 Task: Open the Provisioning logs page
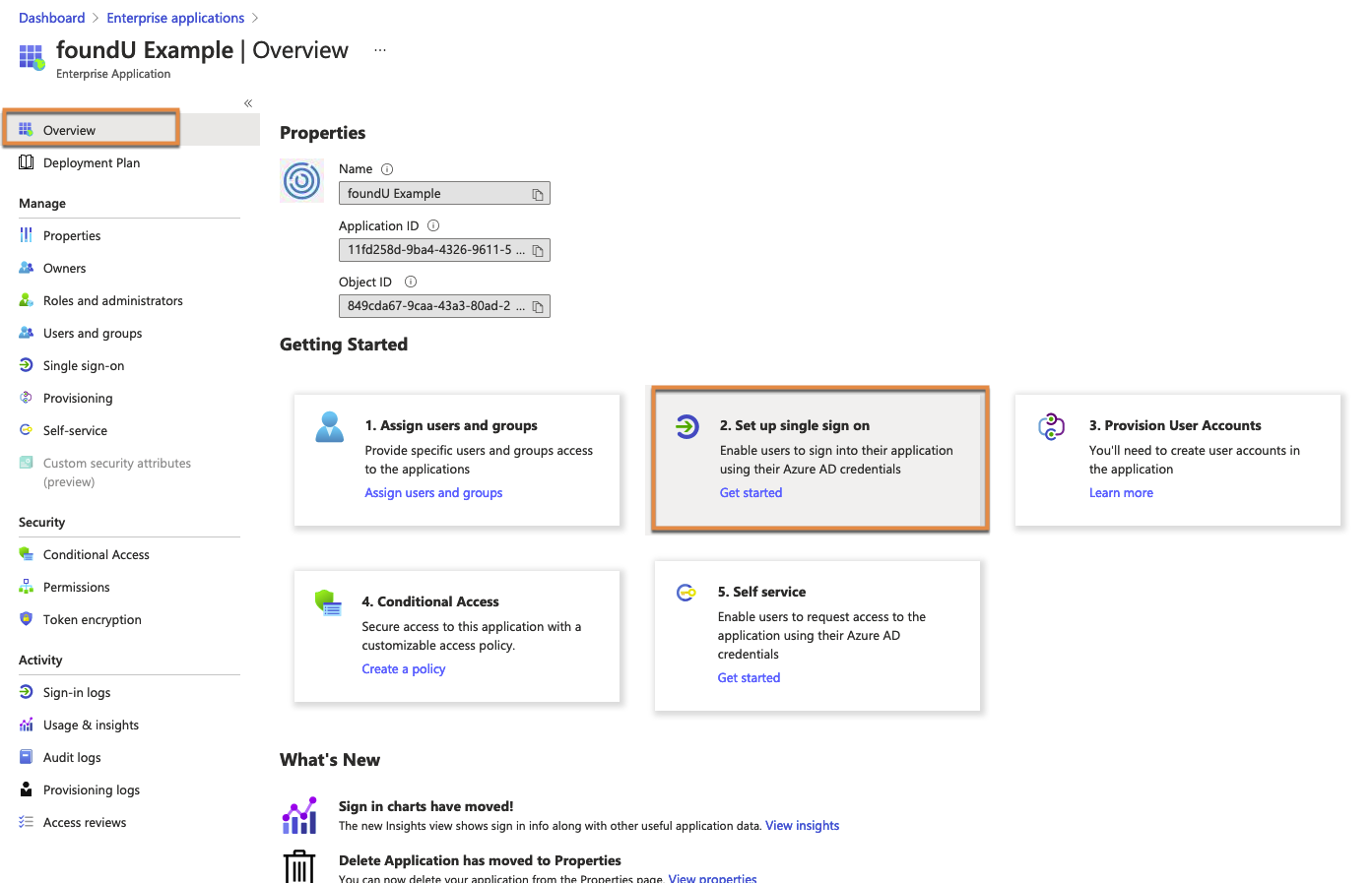click(x=92, y=790)
